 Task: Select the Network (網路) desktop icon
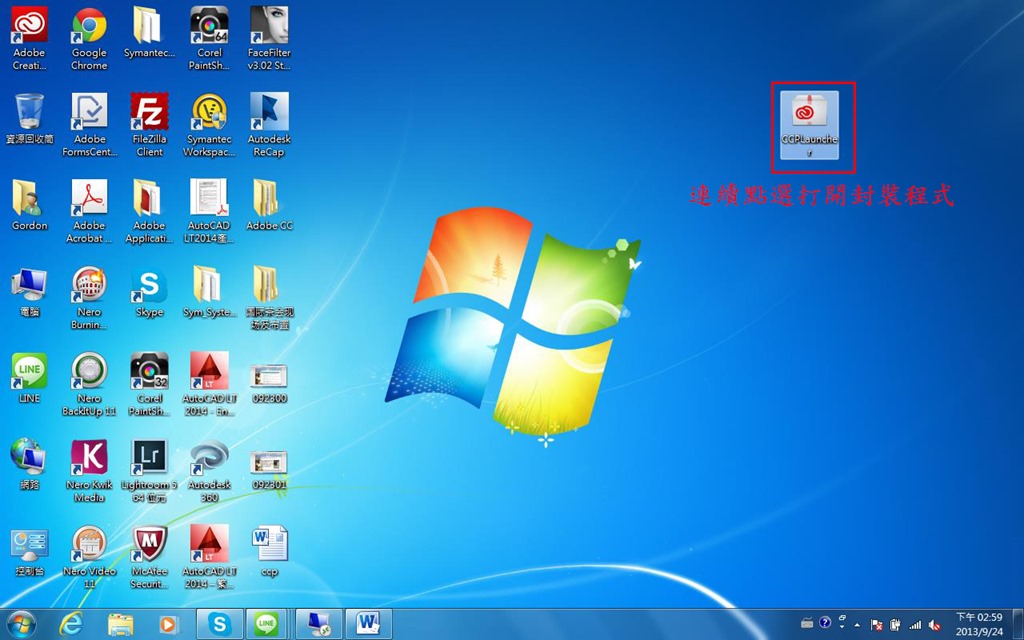tap(29, 464)
